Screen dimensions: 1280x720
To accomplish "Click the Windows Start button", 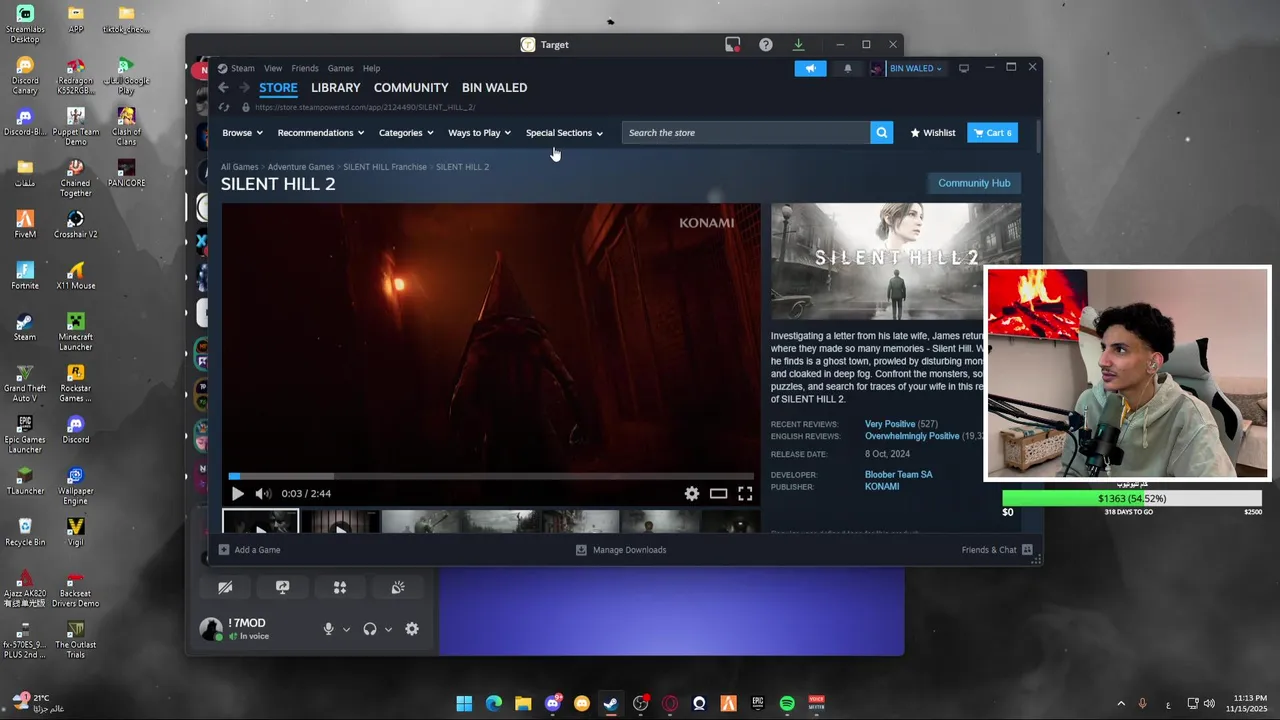I will (464, 704).
